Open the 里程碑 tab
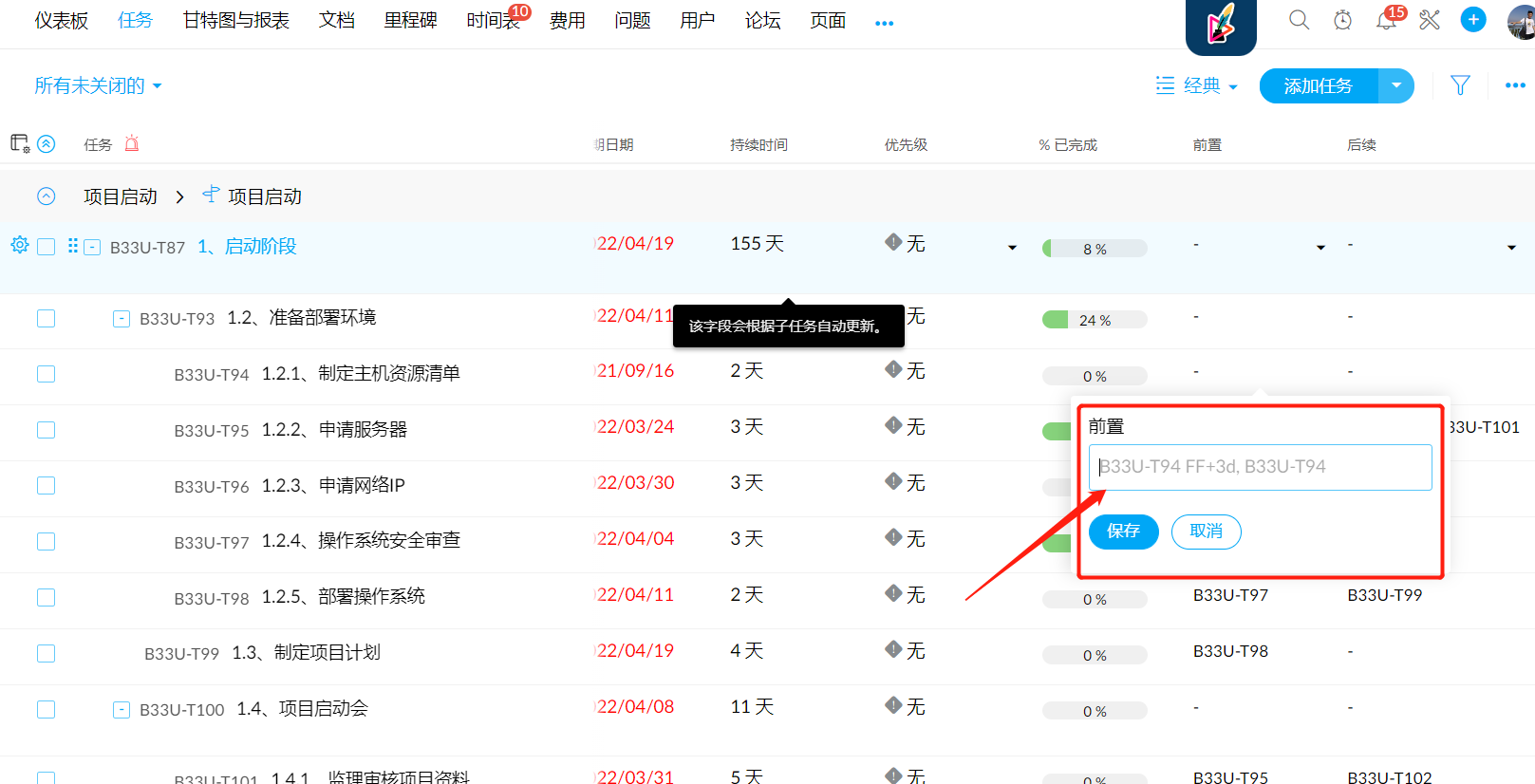The height and width of the screenshot is (784, 1535). pos(410,21)
